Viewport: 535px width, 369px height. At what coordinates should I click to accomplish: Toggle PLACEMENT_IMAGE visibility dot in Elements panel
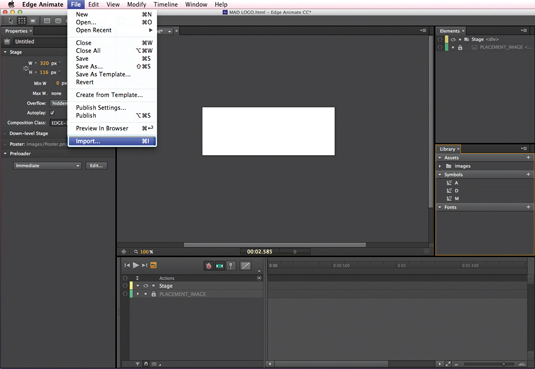(x=453, y=47)
